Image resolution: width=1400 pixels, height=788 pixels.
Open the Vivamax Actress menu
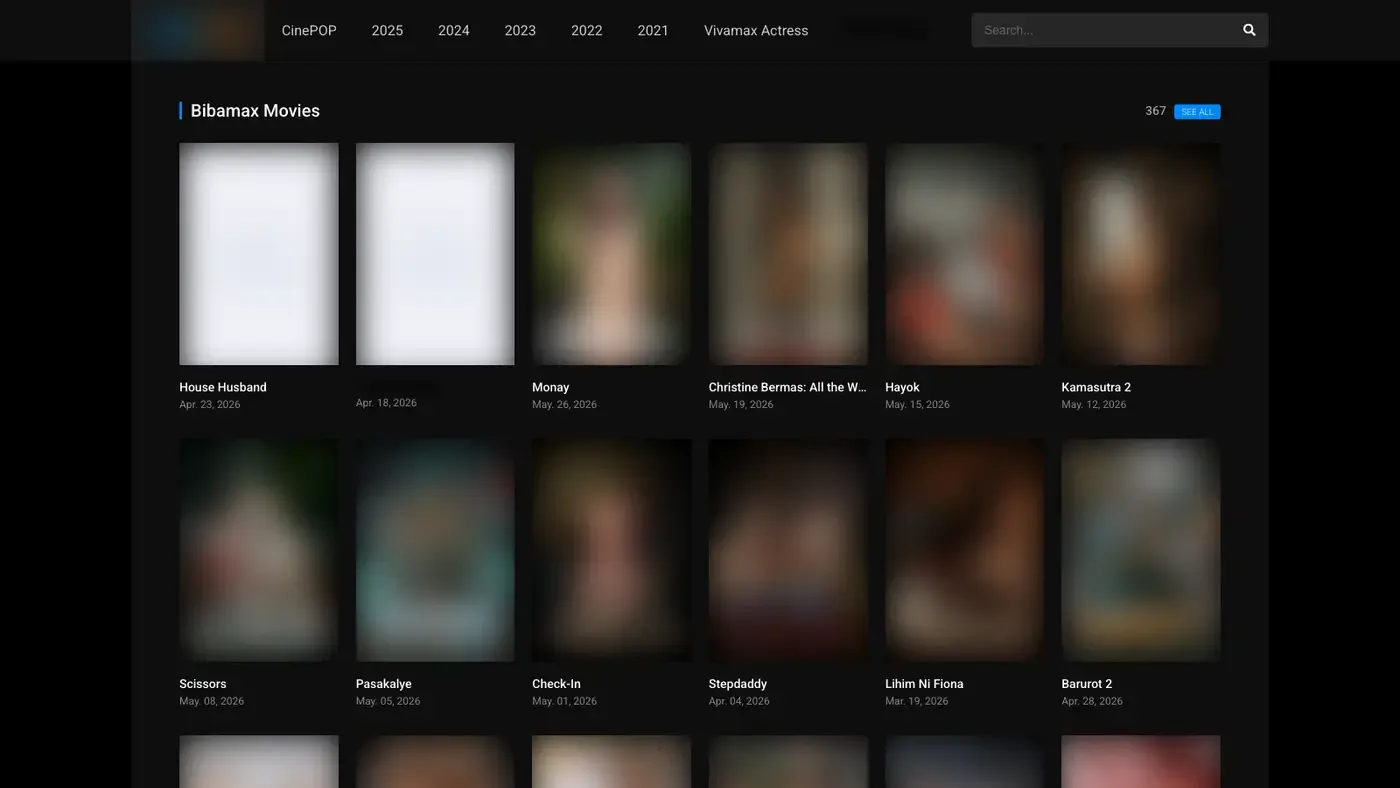tap(756, 30)
